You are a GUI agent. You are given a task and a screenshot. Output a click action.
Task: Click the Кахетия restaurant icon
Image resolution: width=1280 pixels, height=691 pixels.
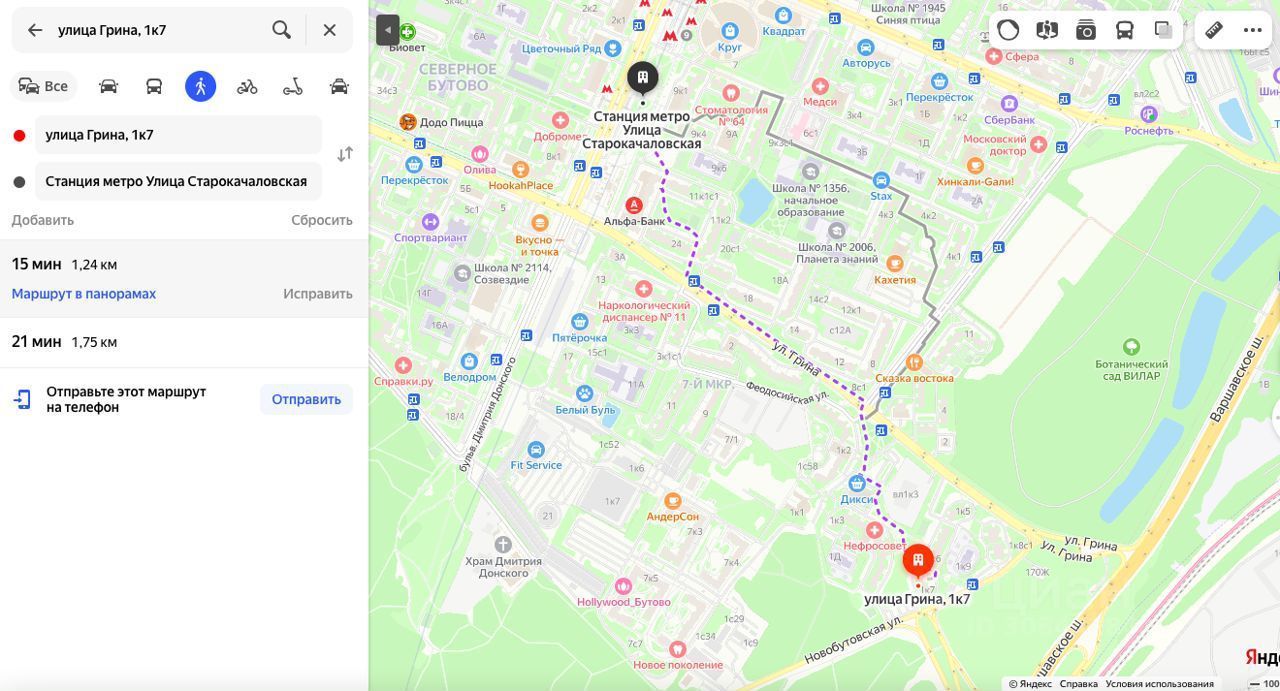pyautogui.click(x=895, y=264)
